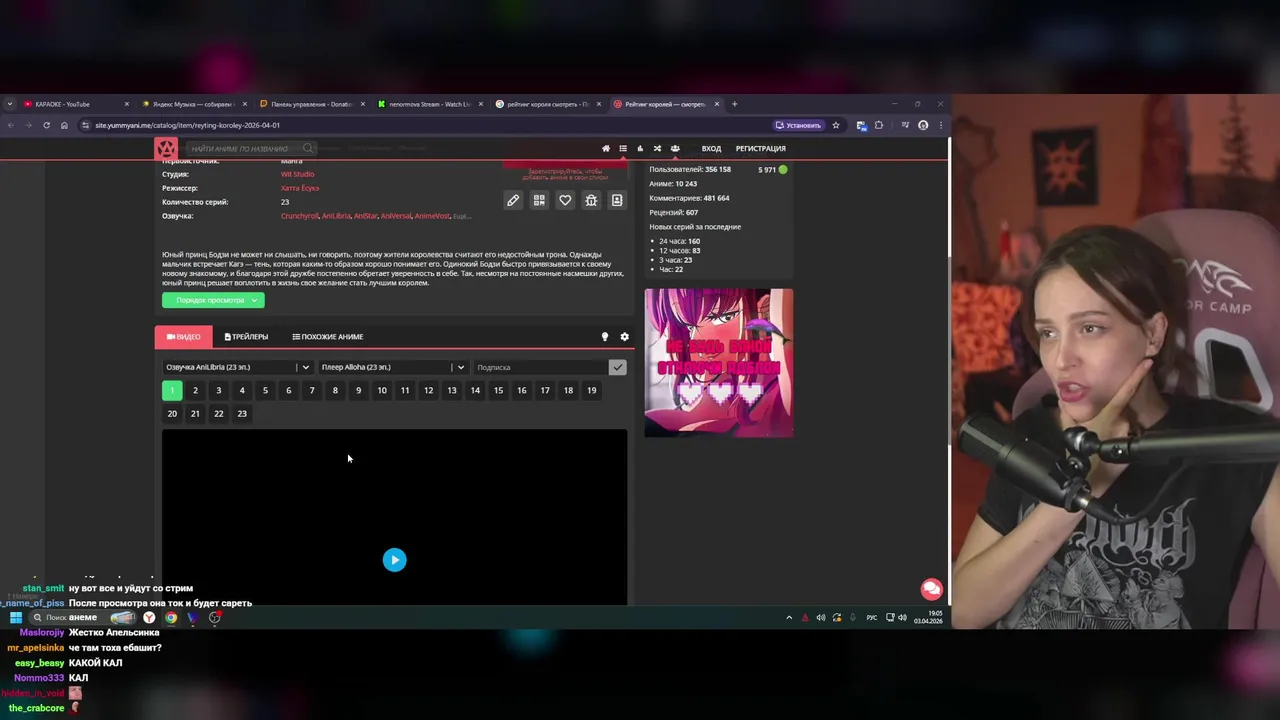Click the browser address bar URL

[188, 125]
